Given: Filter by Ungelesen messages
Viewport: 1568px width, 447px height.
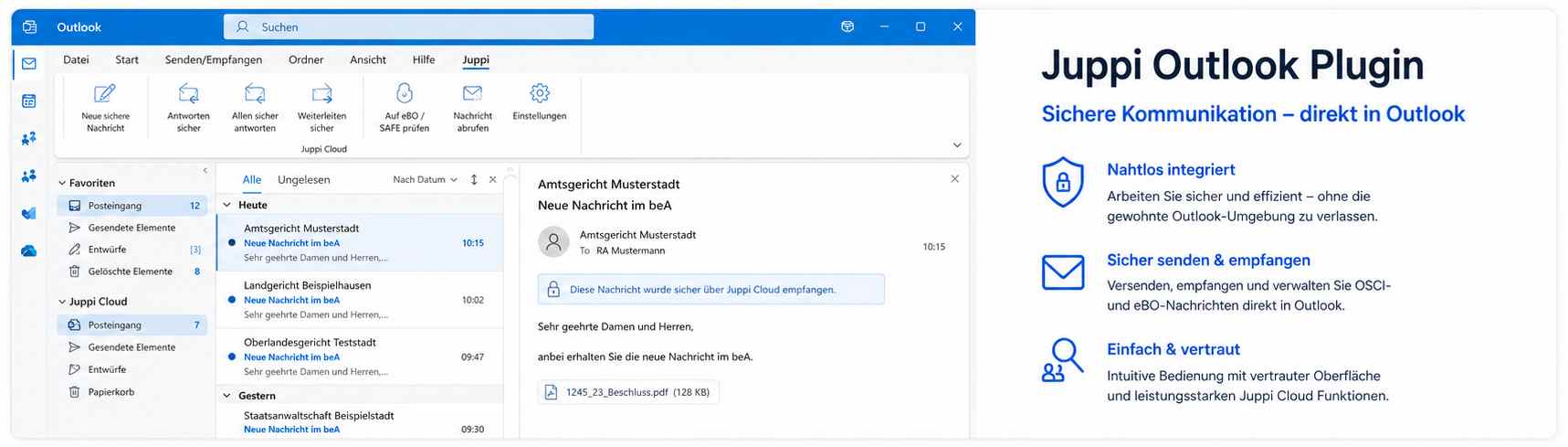Looking at the screenshot, I should (304, 180).
